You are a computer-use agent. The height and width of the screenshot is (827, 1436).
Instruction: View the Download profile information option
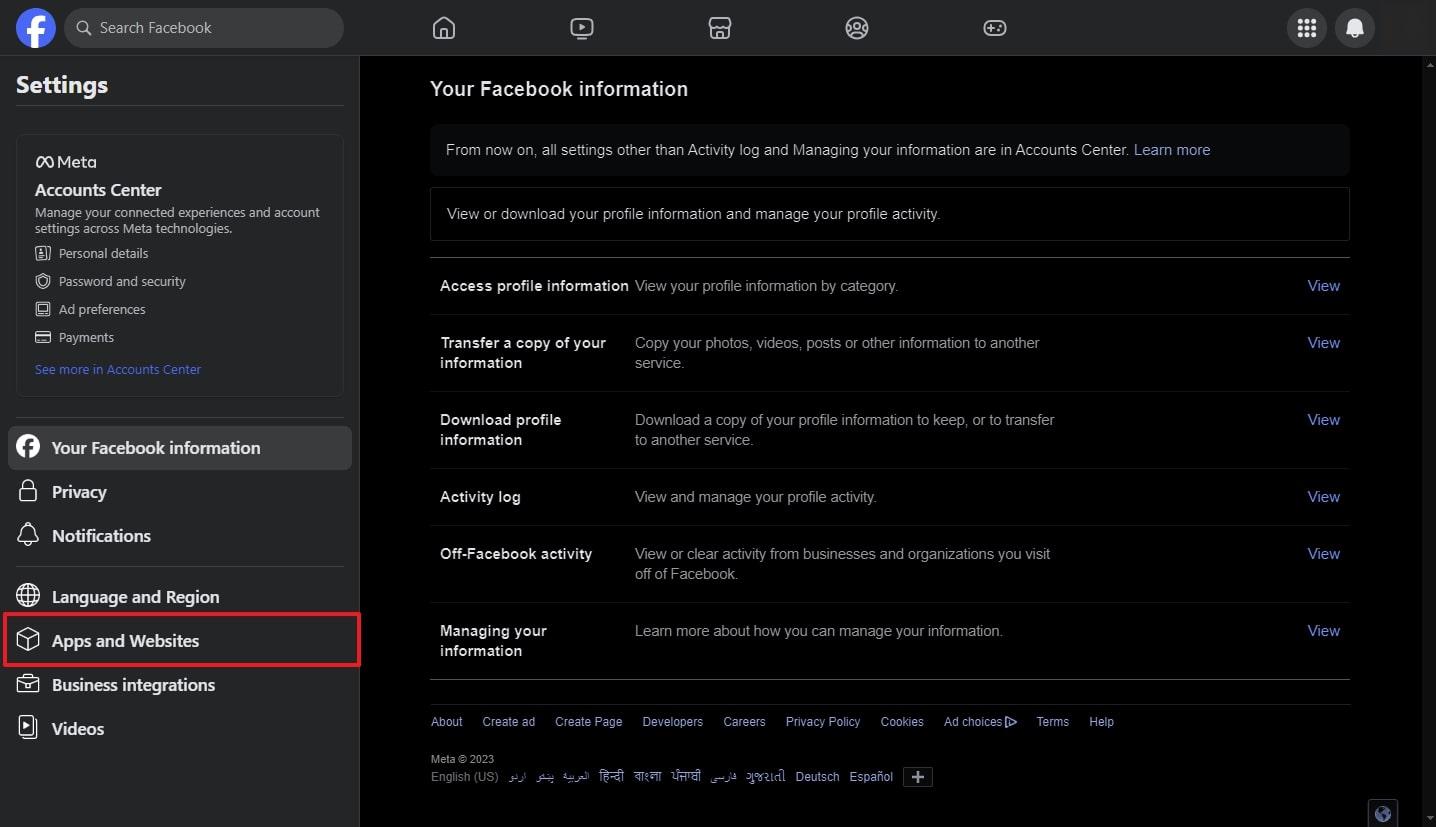point(1322,419)
